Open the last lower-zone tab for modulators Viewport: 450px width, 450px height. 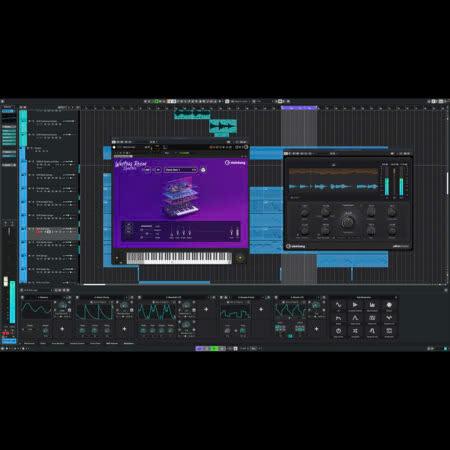click(129, 343)
